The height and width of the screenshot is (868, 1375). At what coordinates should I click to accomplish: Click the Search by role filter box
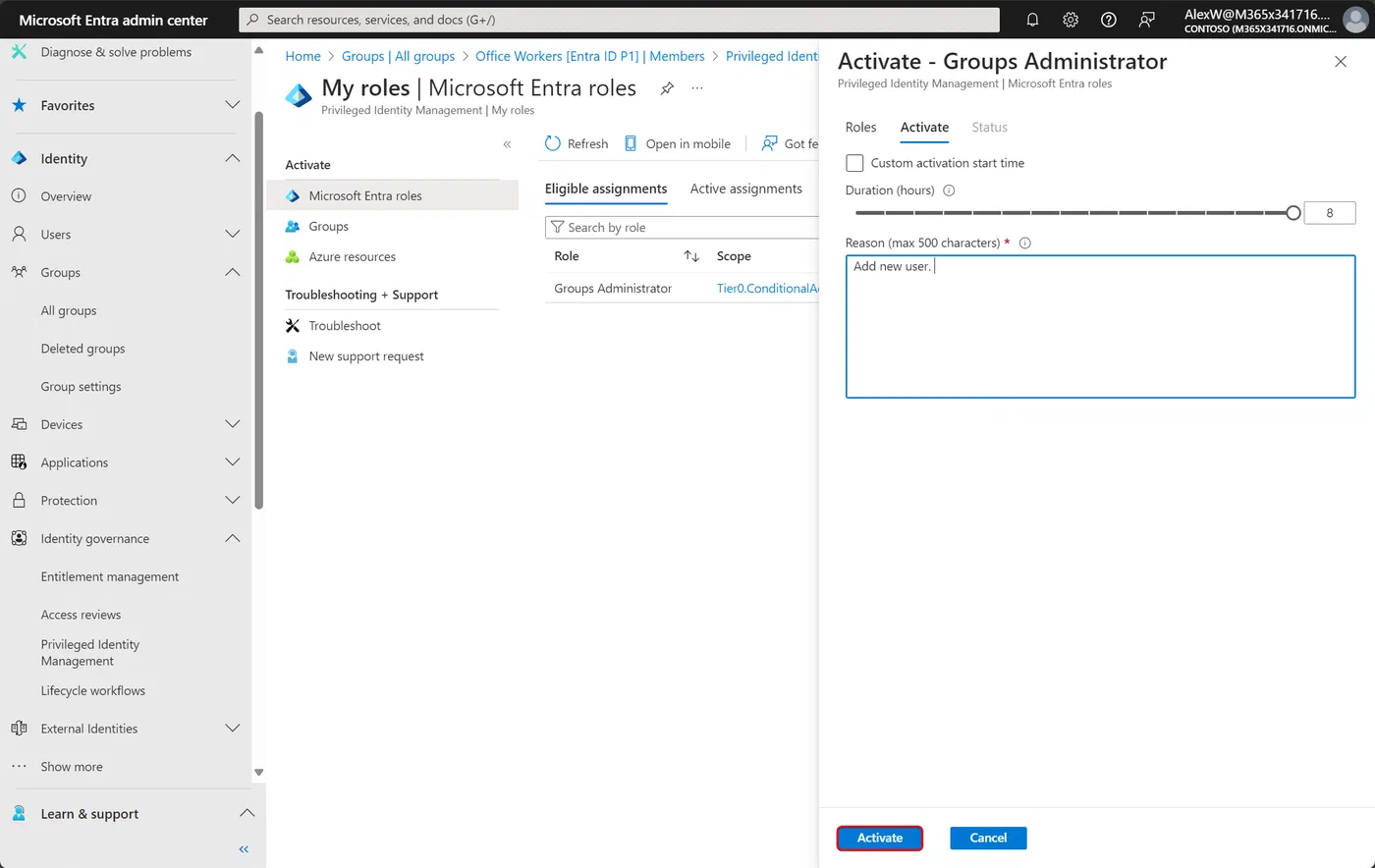682,228
